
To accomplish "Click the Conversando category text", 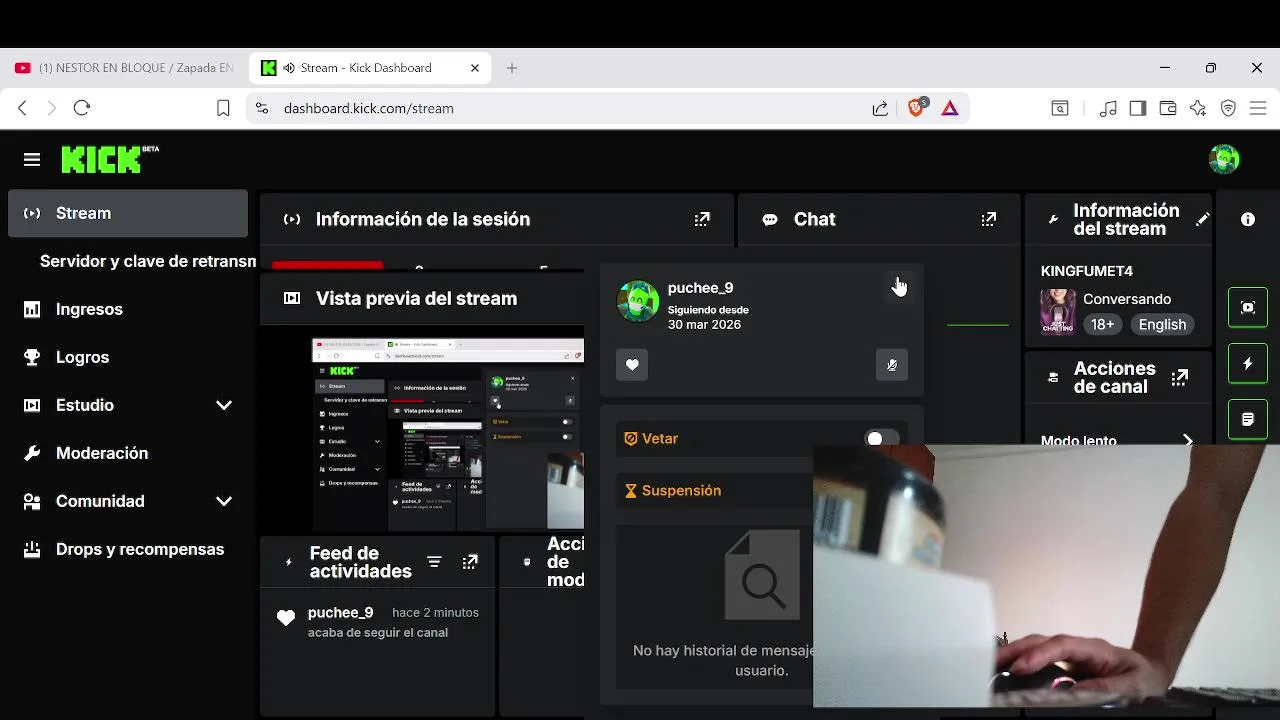I will [1127, 298].
